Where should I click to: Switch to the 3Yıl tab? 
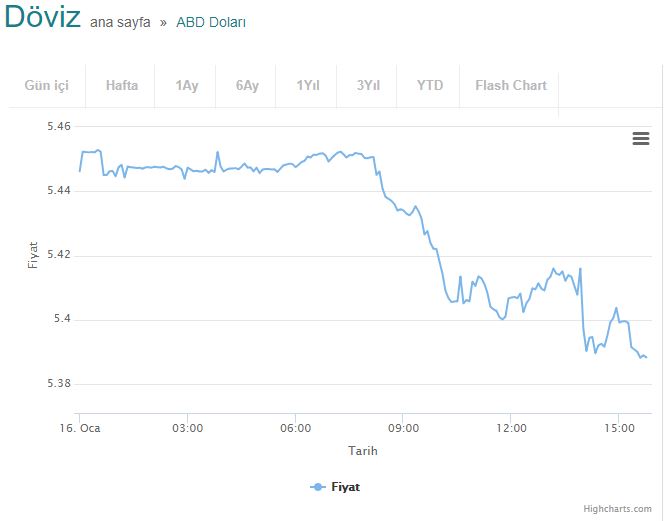(368, 86)
